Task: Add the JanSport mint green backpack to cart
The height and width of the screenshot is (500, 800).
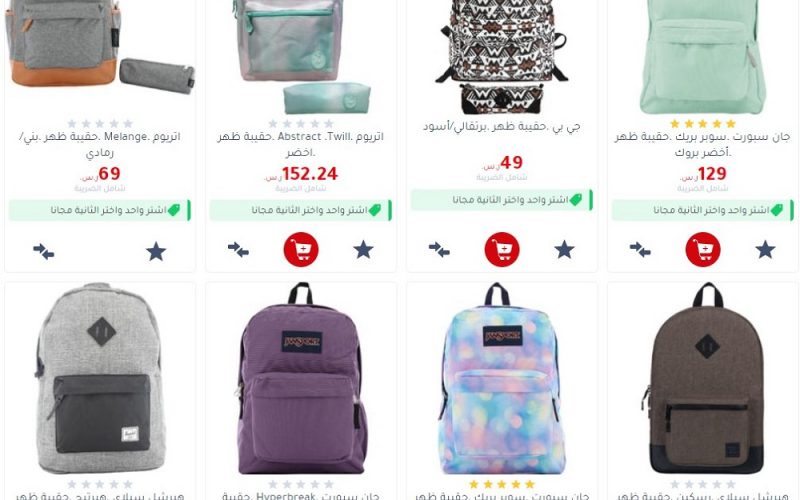Action: pos(703,249)
